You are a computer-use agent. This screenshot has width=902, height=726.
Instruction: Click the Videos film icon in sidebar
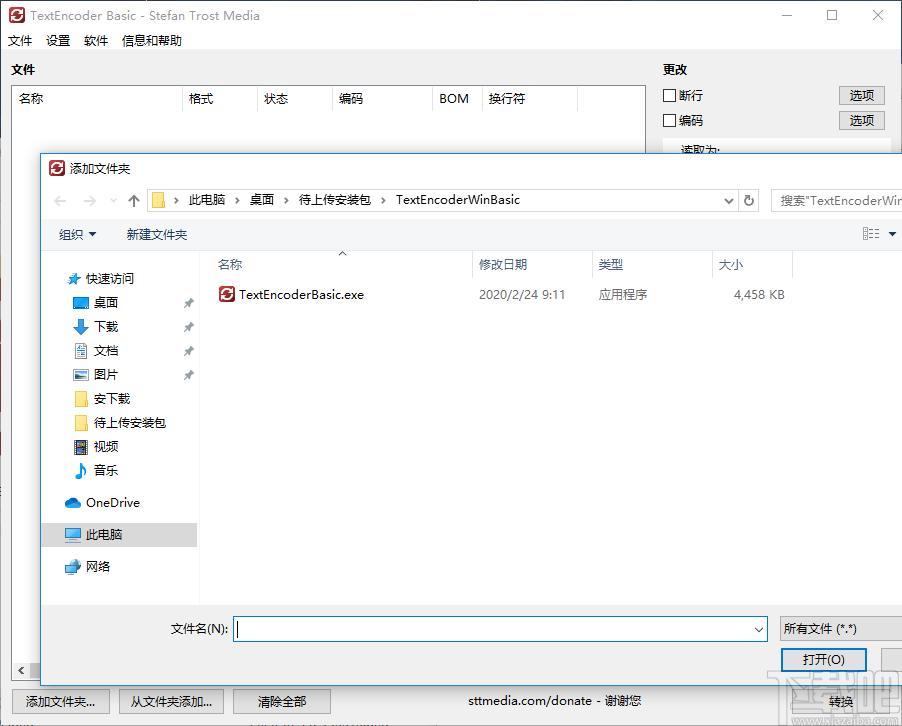pyautogui.click(x=81, y=447)
